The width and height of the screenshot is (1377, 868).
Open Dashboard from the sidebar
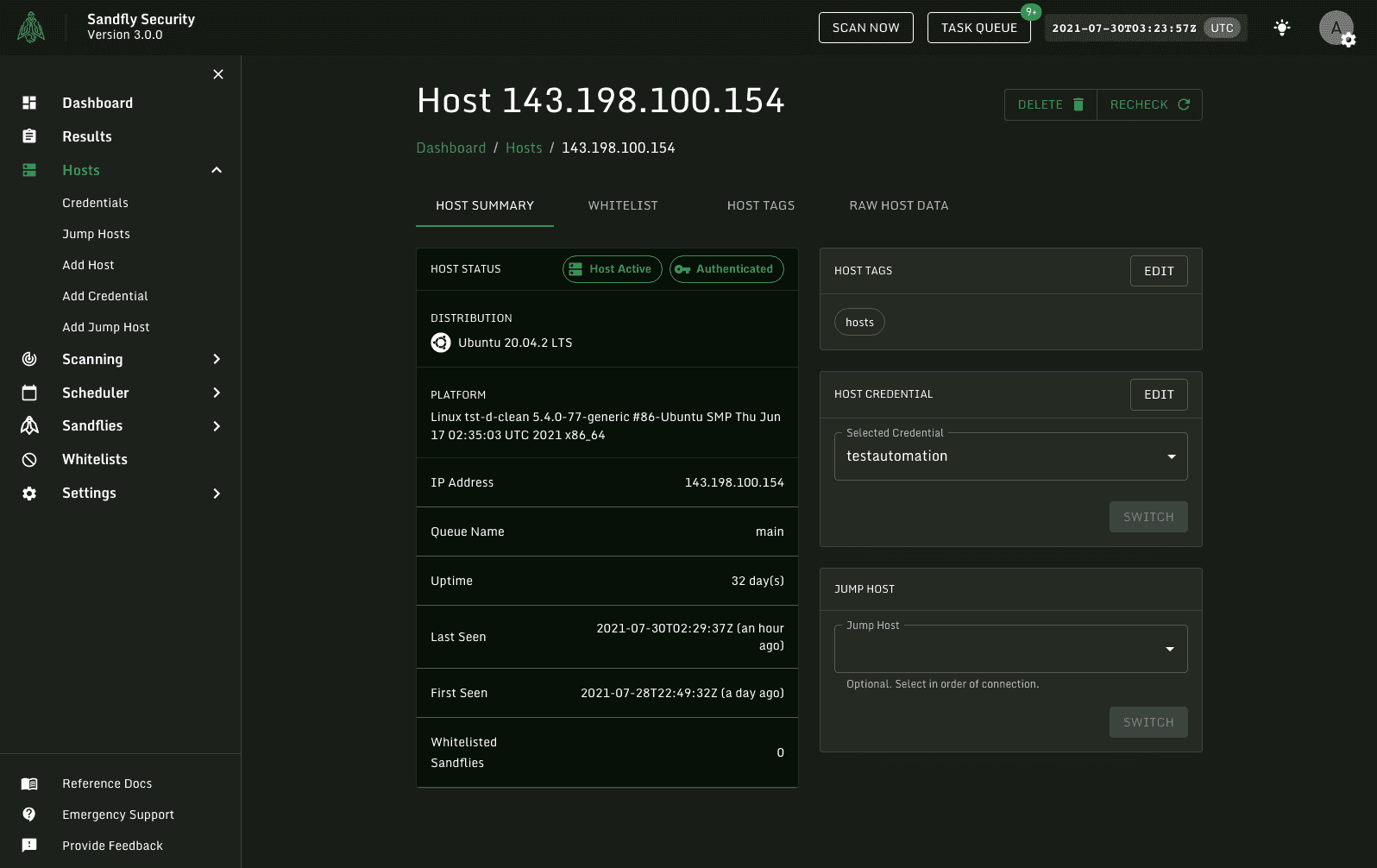click(x=97, y=103)
